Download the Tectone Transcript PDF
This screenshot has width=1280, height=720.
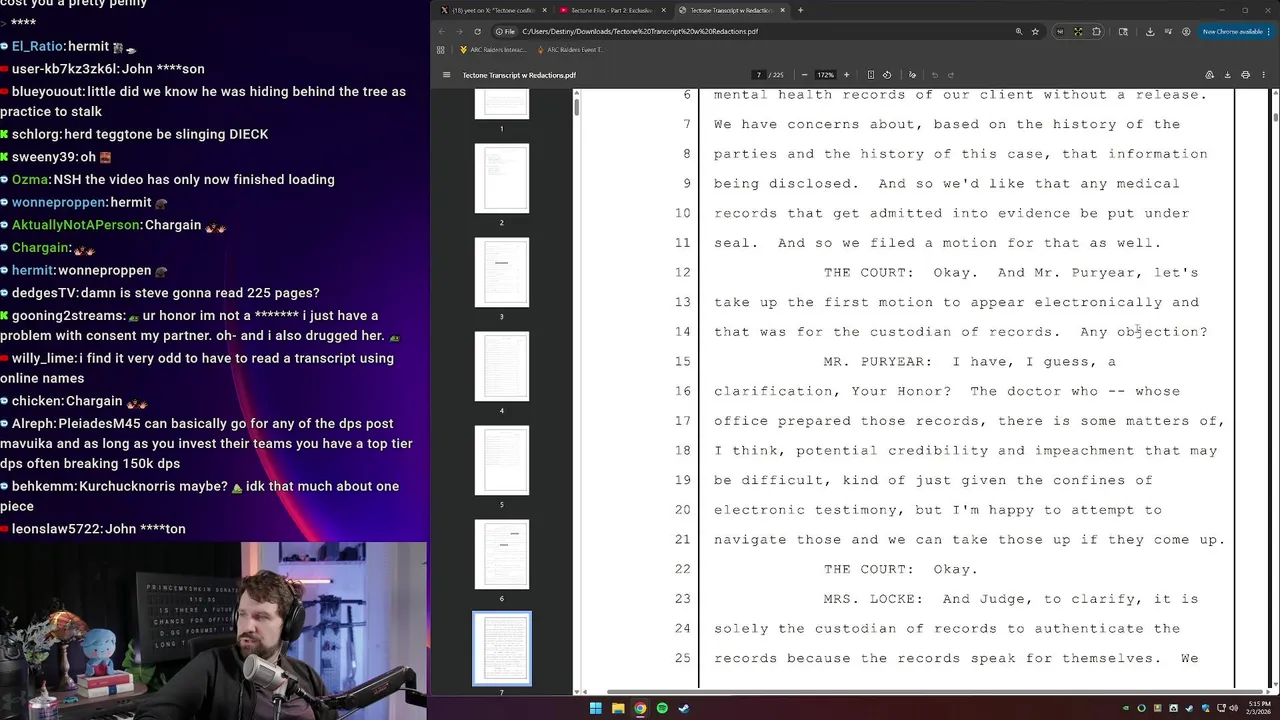(1227, 75)
